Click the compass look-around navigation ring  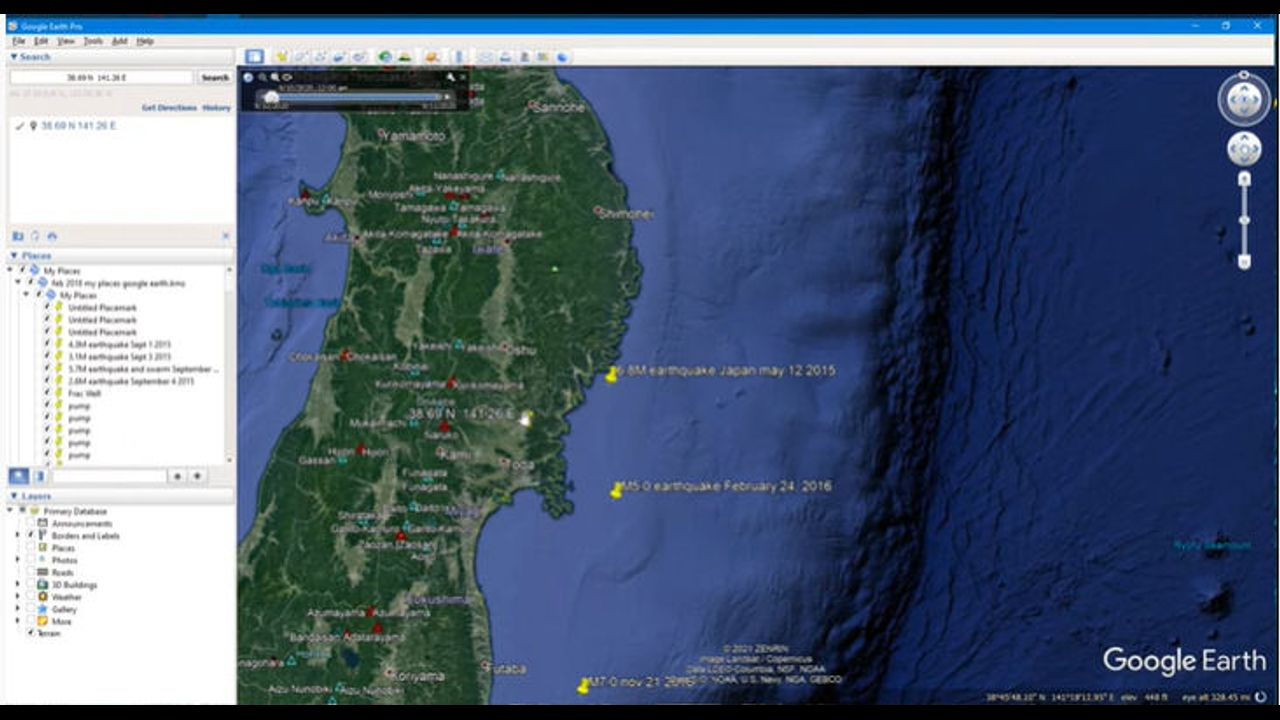(x=1244, y=99)
